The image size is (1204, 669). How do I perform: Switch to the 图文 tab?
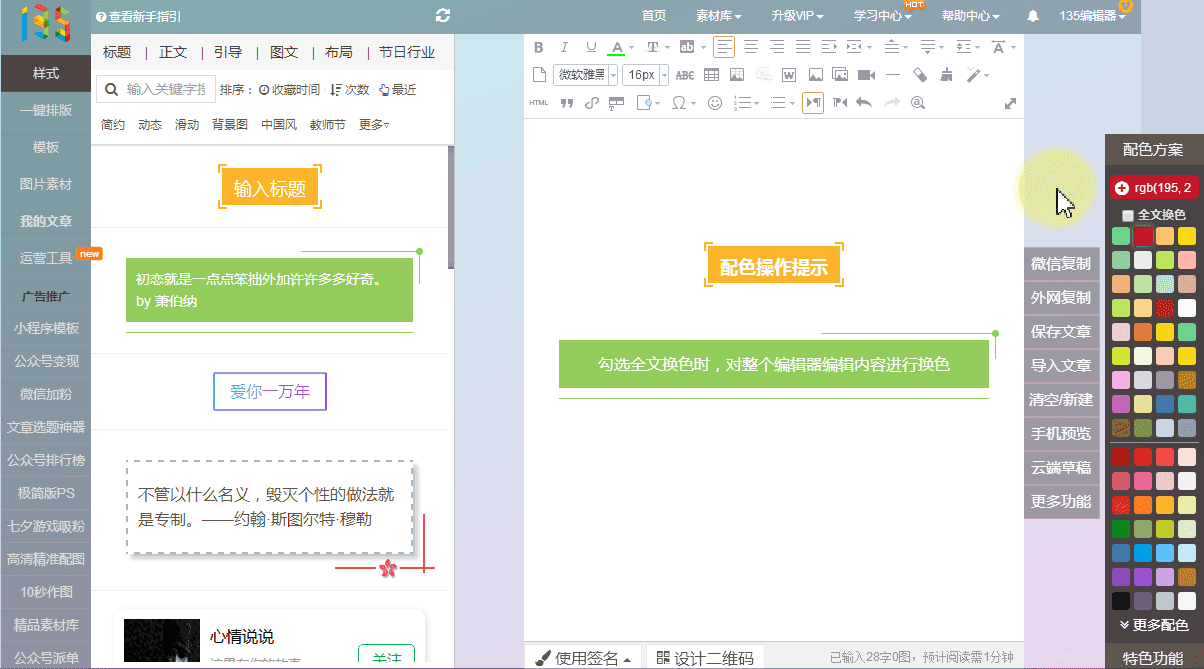[284, 52]
